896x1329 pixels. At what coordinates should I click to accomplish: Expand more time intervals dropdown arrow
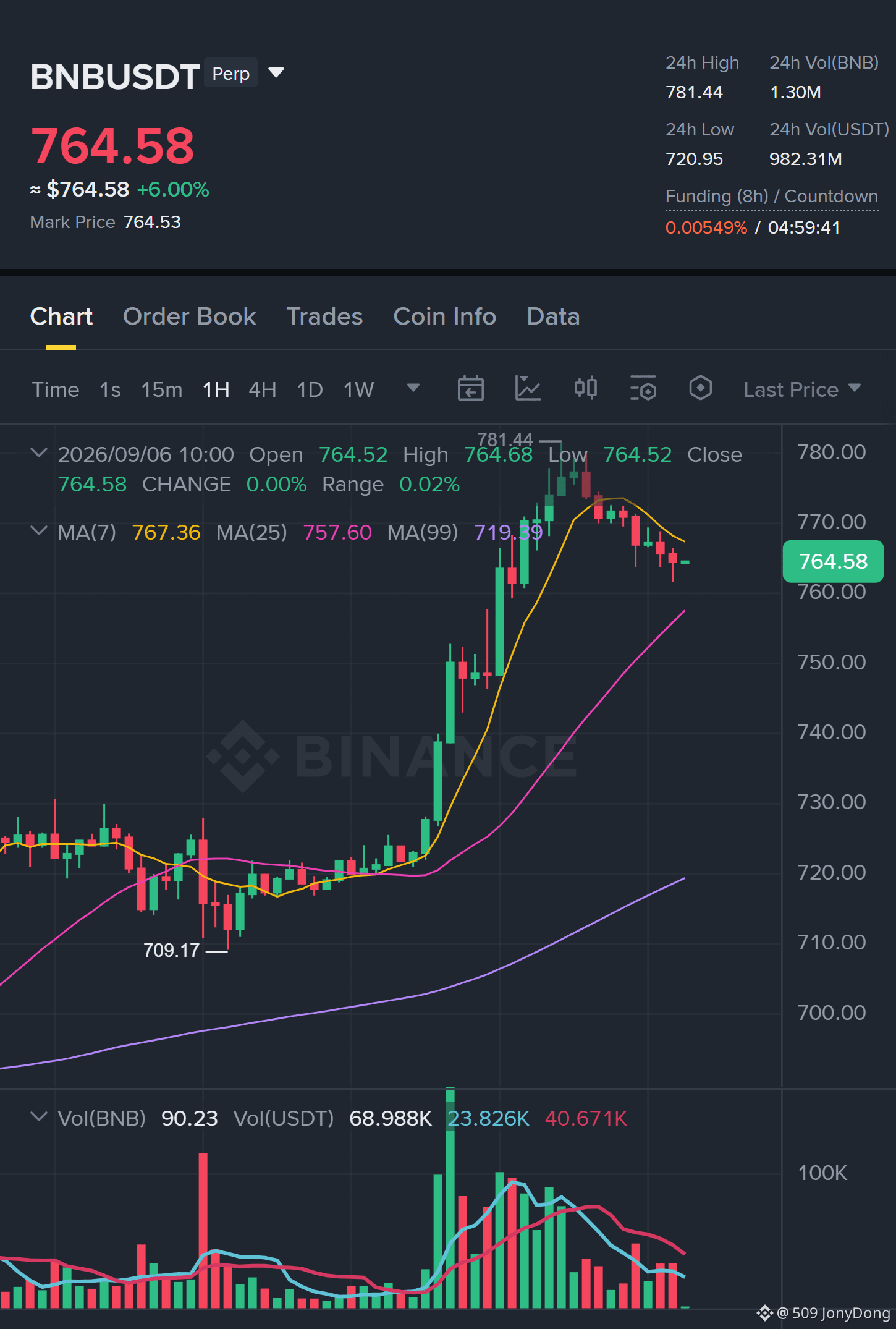(x=413, y=388)
